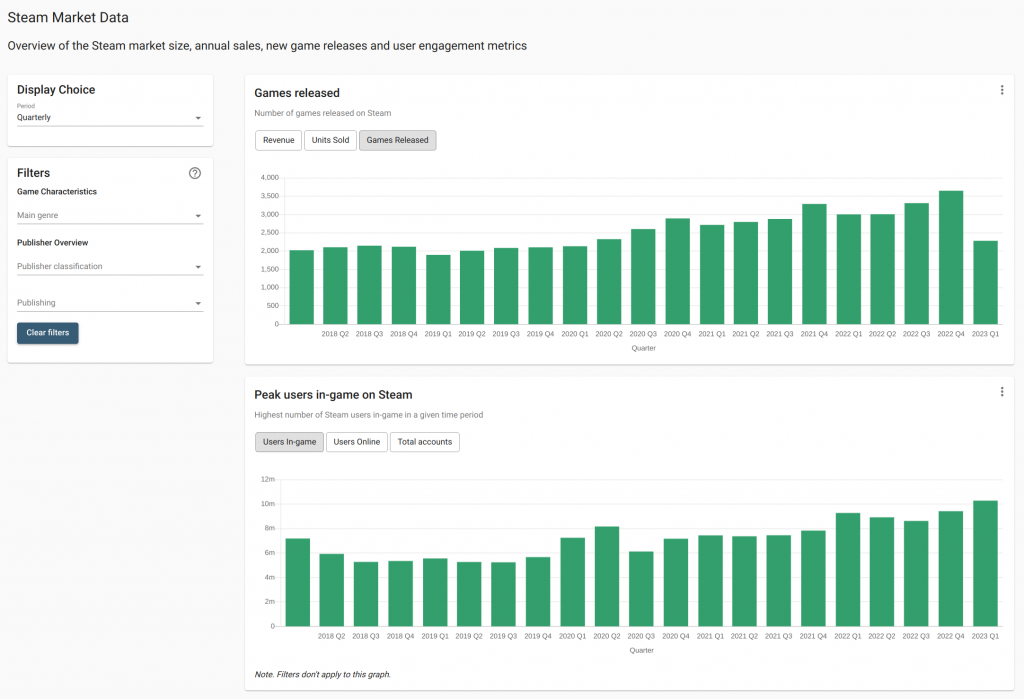Switch chart to Units Sold
1024x699 pixels.
[x=330, y=140]
